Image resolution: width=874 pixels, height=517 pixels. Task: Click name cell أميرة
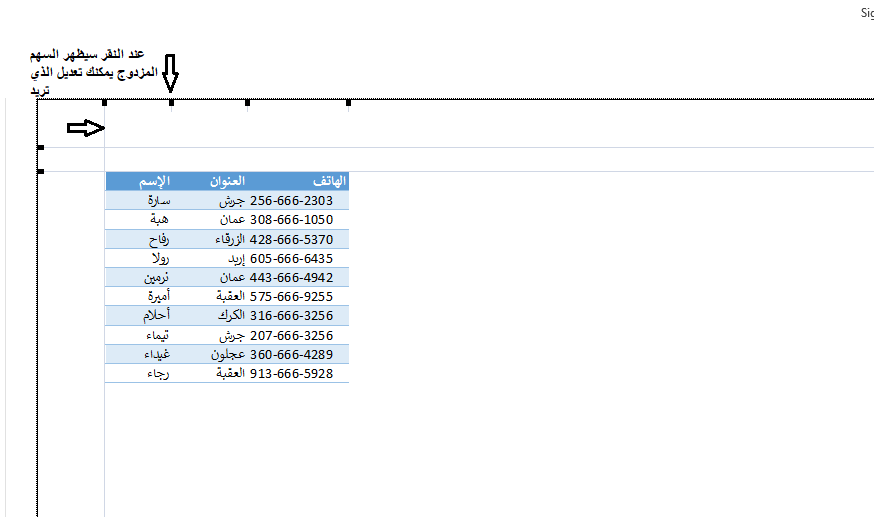click(x=159, y=296)
